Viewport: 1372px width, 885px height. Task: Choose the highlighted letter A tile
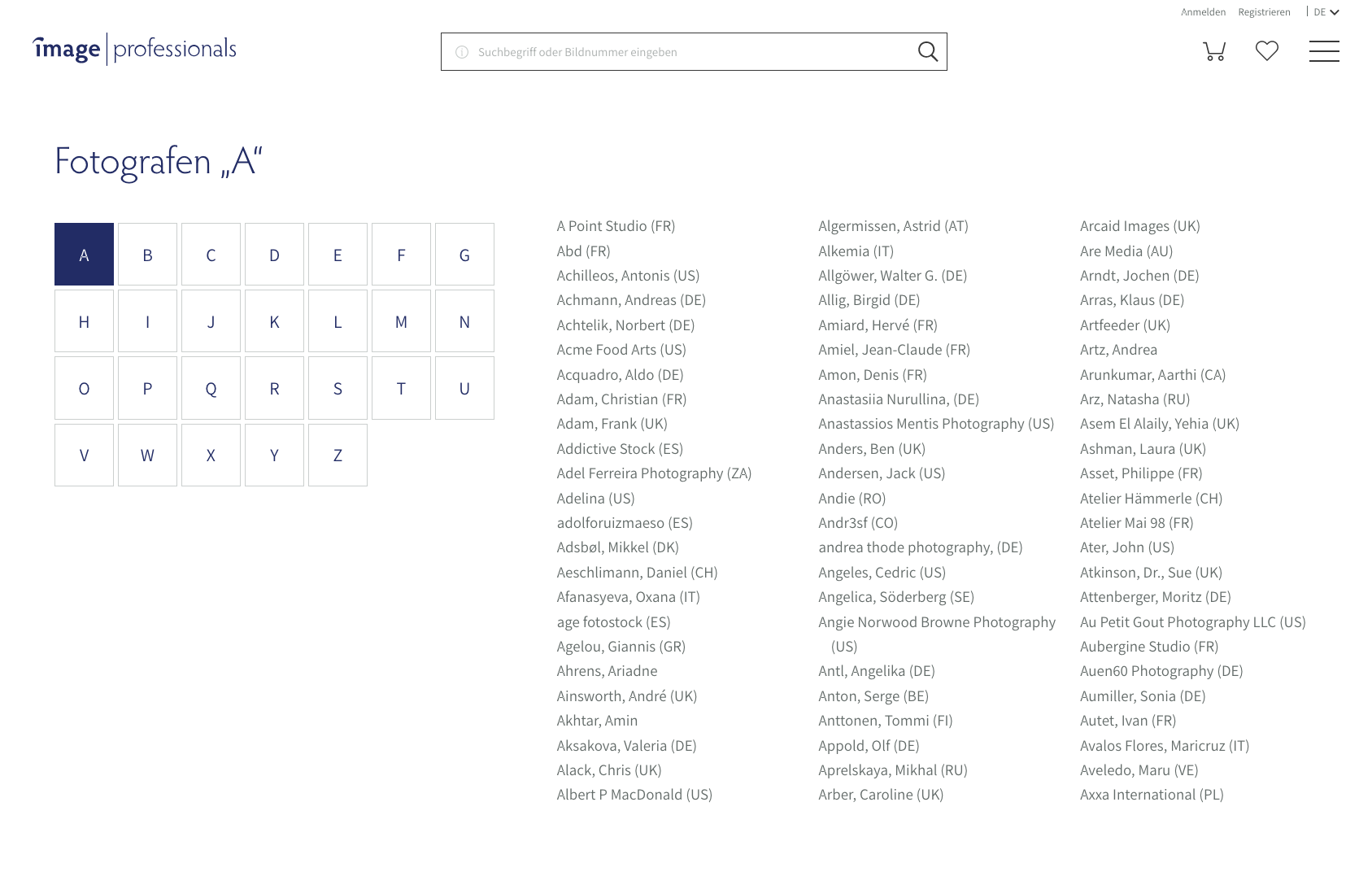[x=84, y=255]
